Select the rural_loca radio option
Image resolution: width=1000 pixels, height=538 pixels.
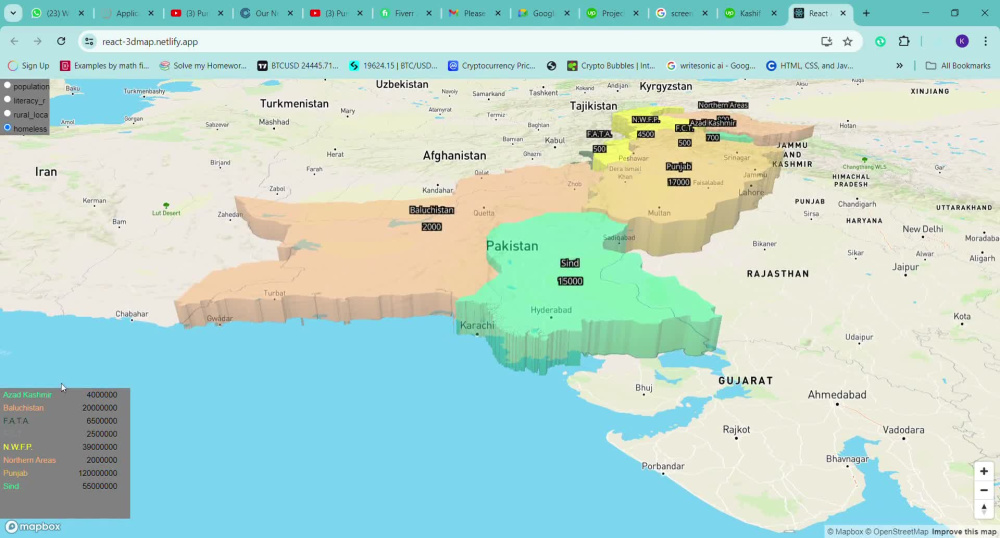8,113
